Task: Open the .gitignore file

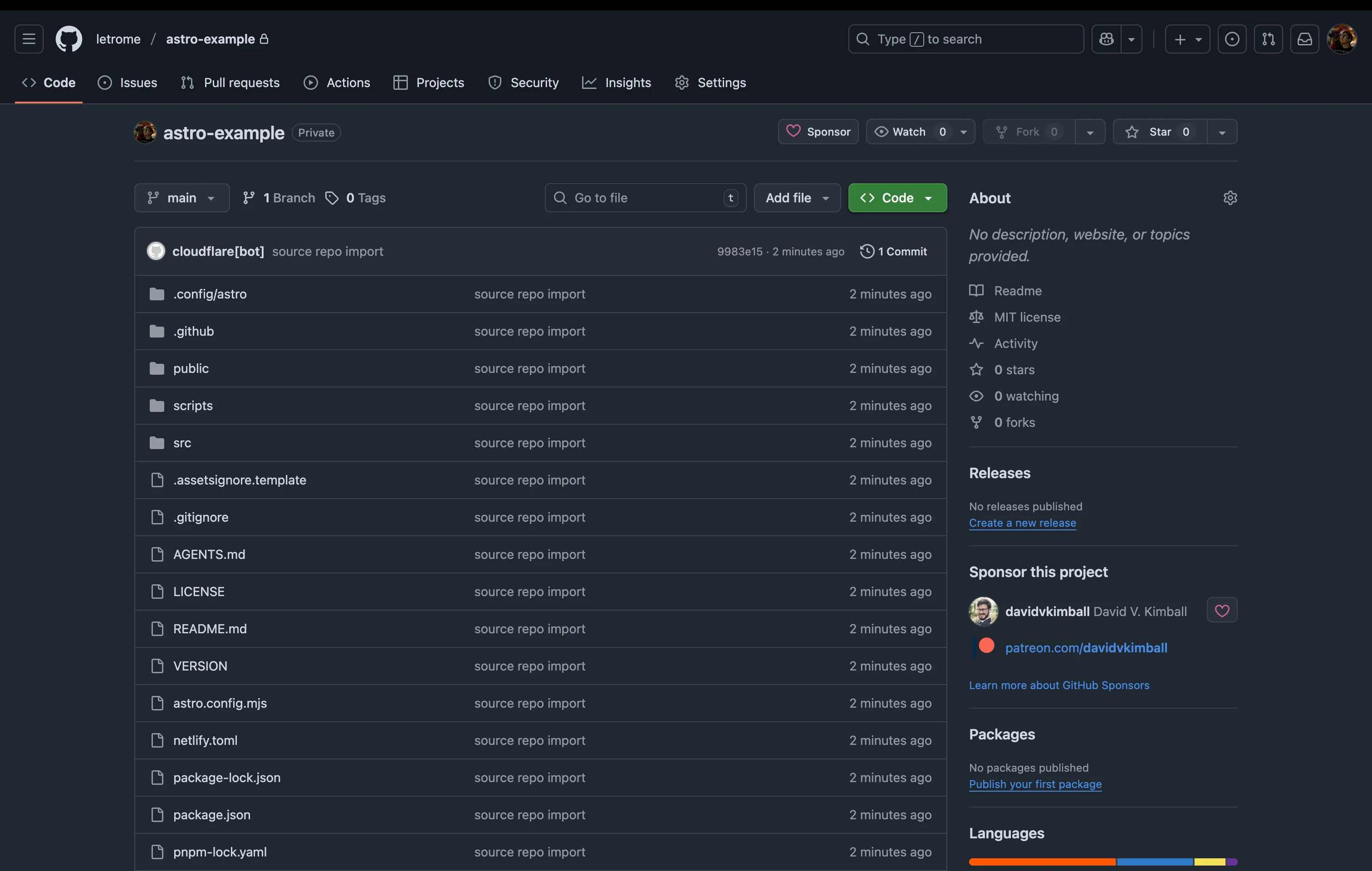Action: pyautogui.click(x=201, y=517)
